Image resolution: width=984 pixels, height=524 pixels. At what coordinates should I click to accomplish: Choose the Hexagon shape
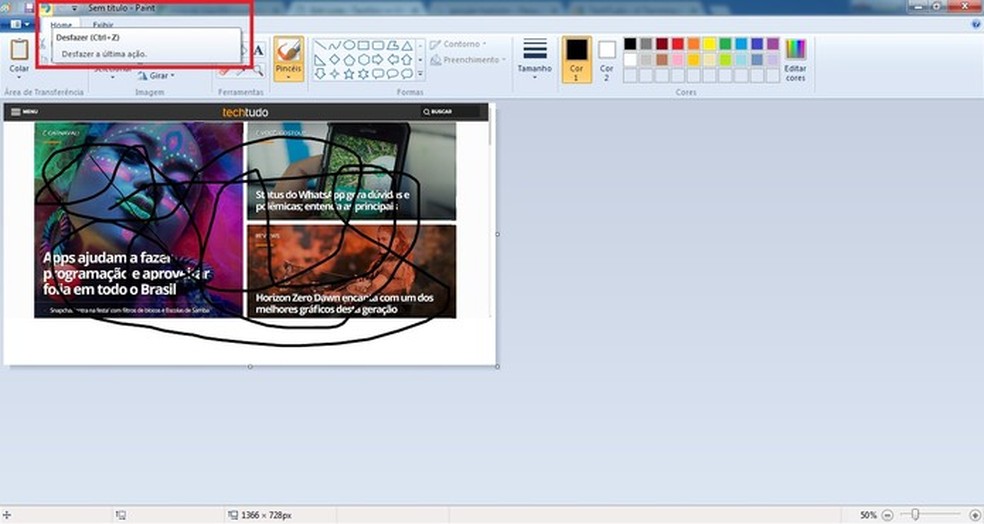point(363,60)
